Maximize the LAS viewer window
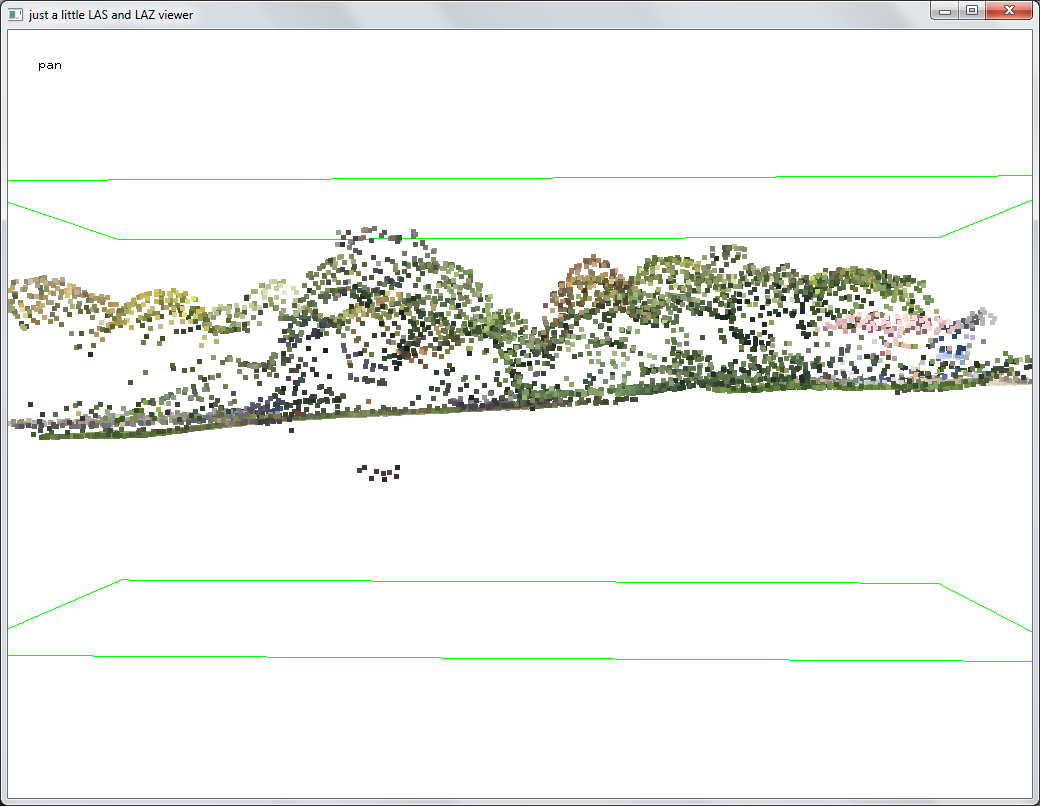 point(971,10)
